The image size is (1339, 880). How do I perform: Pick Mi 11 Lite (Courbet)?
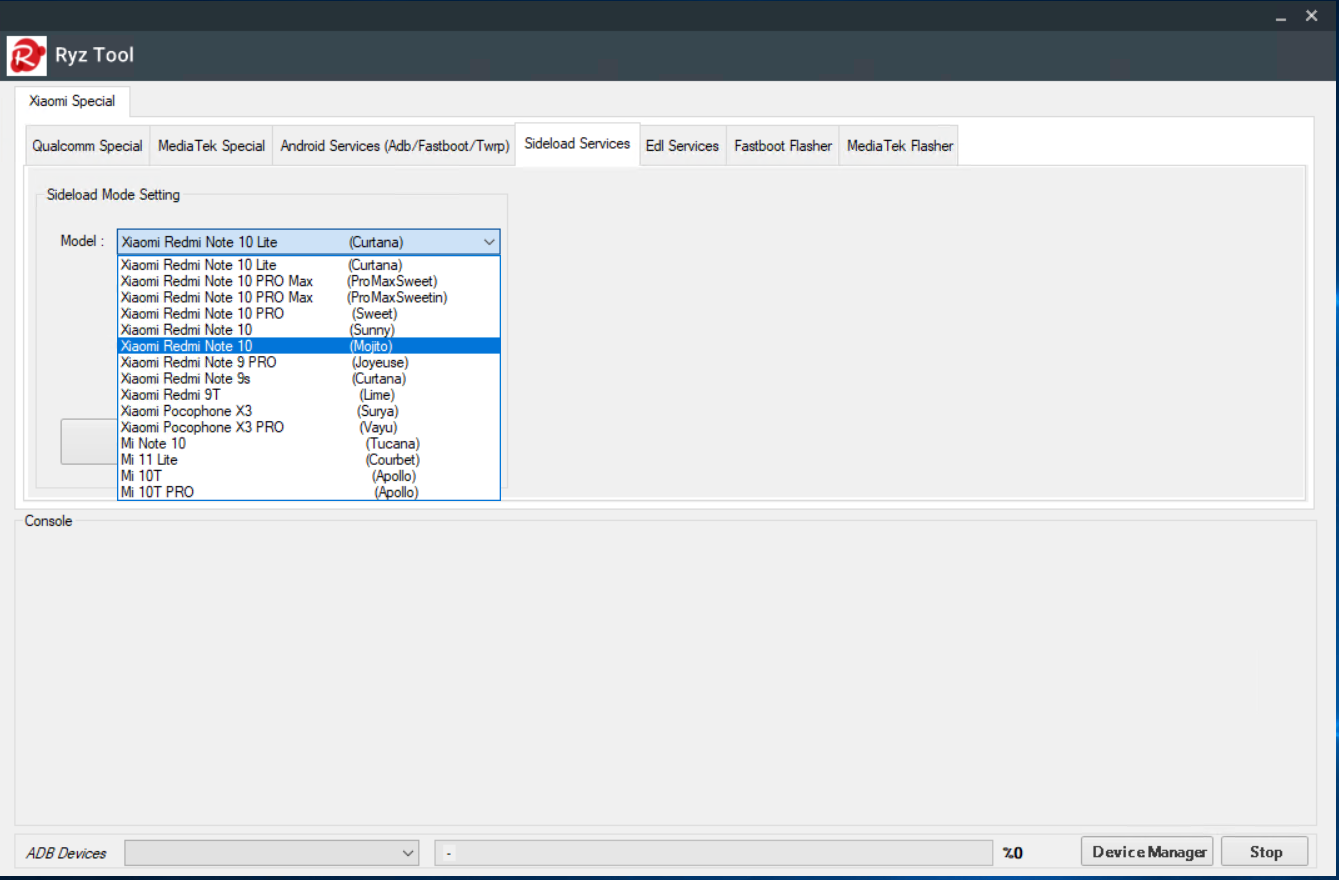pos(309,460)
